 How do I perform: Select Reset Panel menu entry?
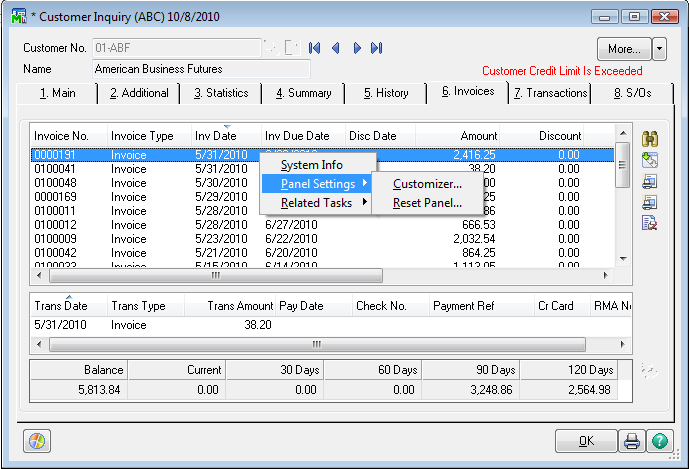427,203
